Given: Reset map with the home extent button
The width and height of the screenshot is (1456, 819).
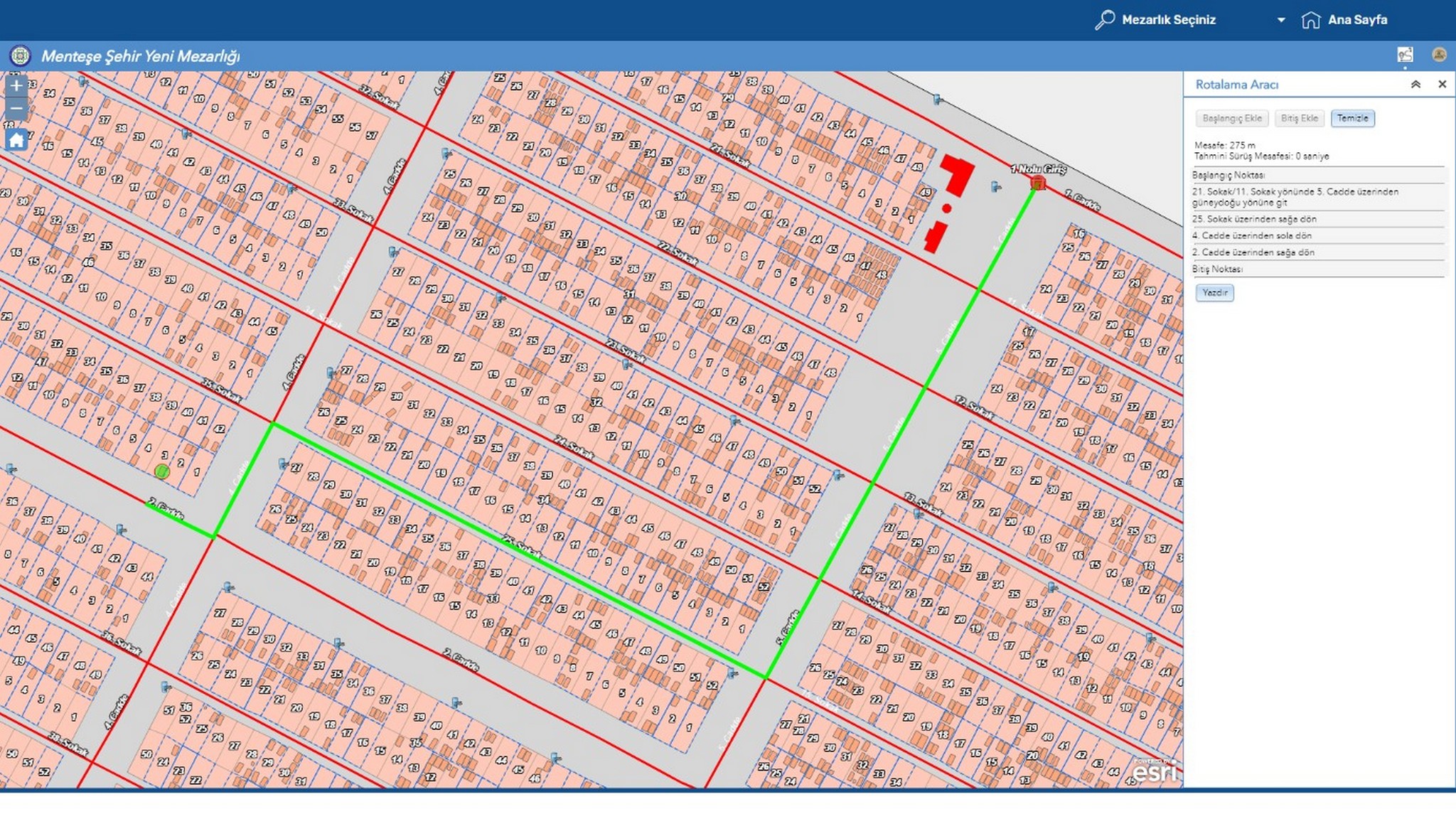Looking at the screenshot, I should 16,139.
